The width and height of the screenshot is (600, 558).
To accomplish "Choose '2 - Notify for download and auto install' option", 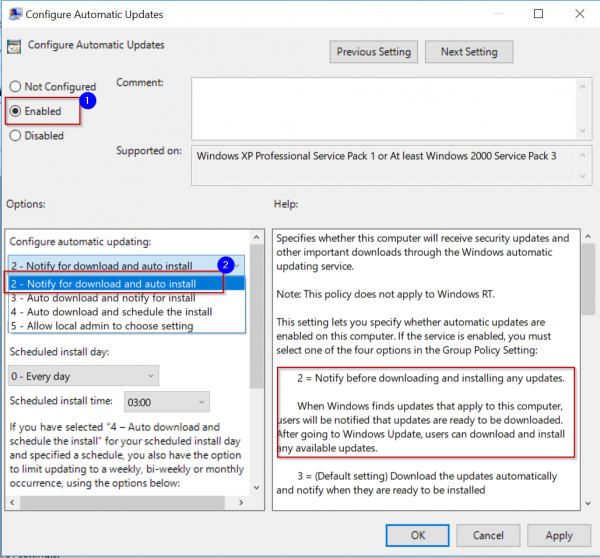I will 117,284.
